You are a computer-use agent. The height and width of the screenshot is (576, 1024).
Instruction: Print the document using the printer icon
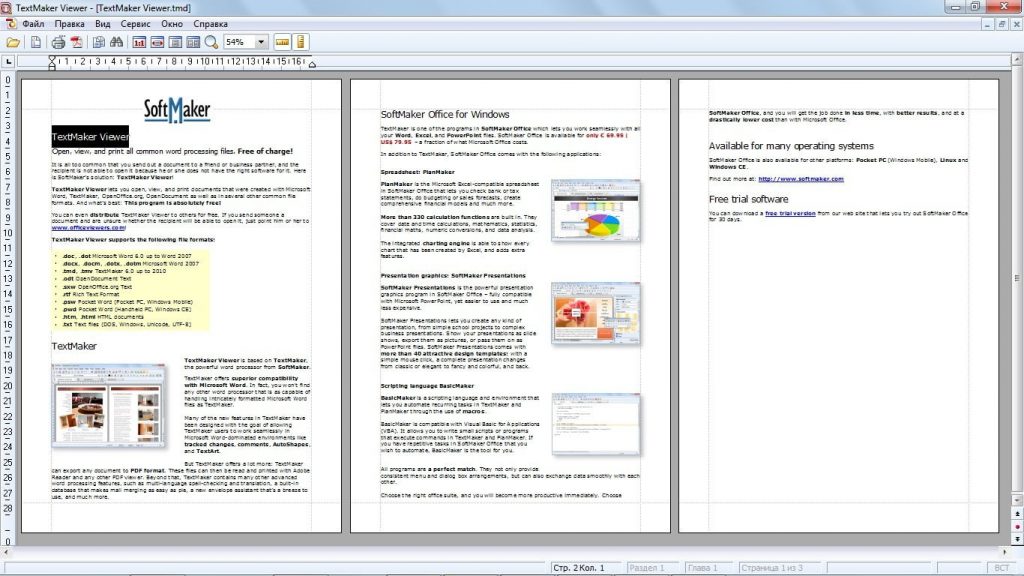point(58,42)
